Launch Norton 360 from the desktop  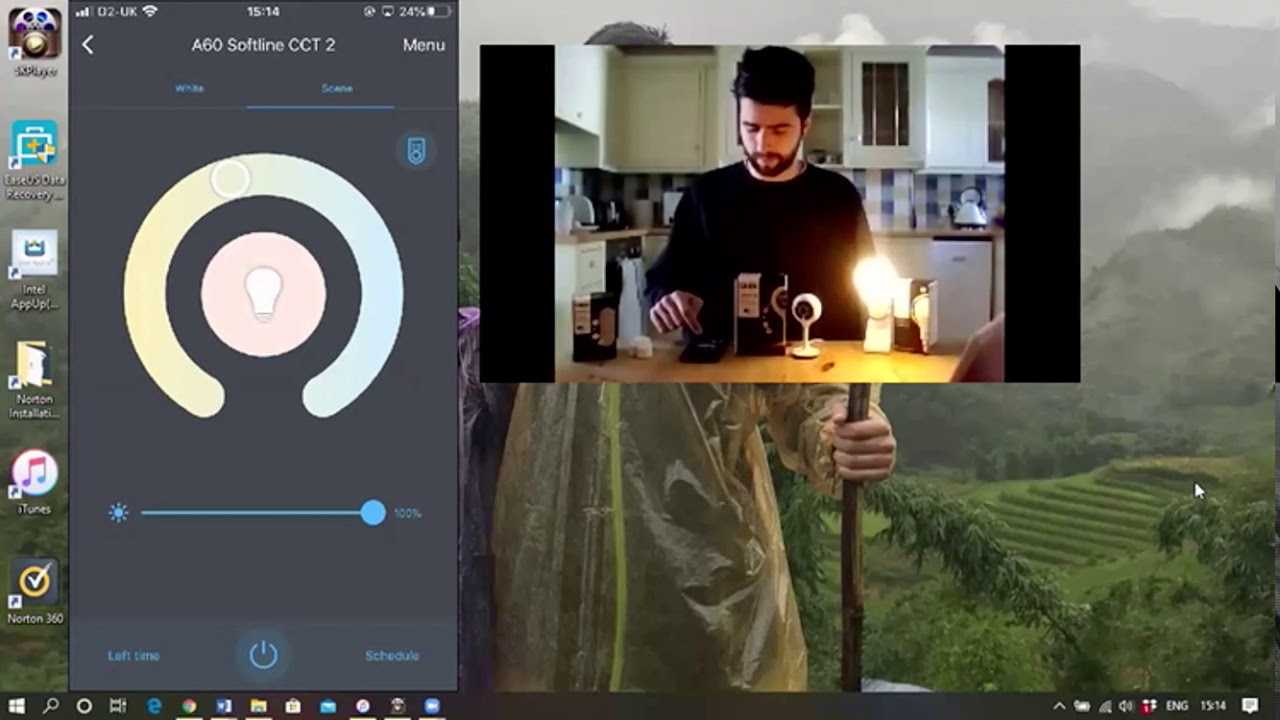point(35,592)
